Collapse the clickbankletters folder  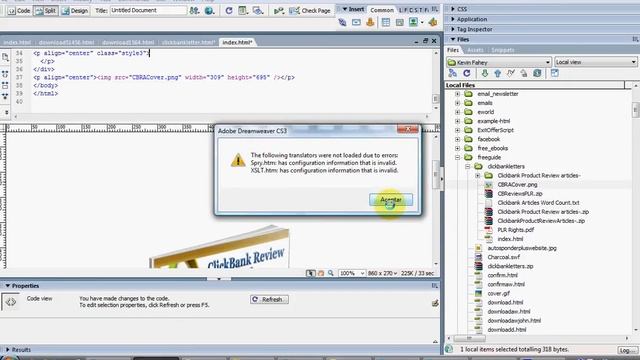point(468,167)
